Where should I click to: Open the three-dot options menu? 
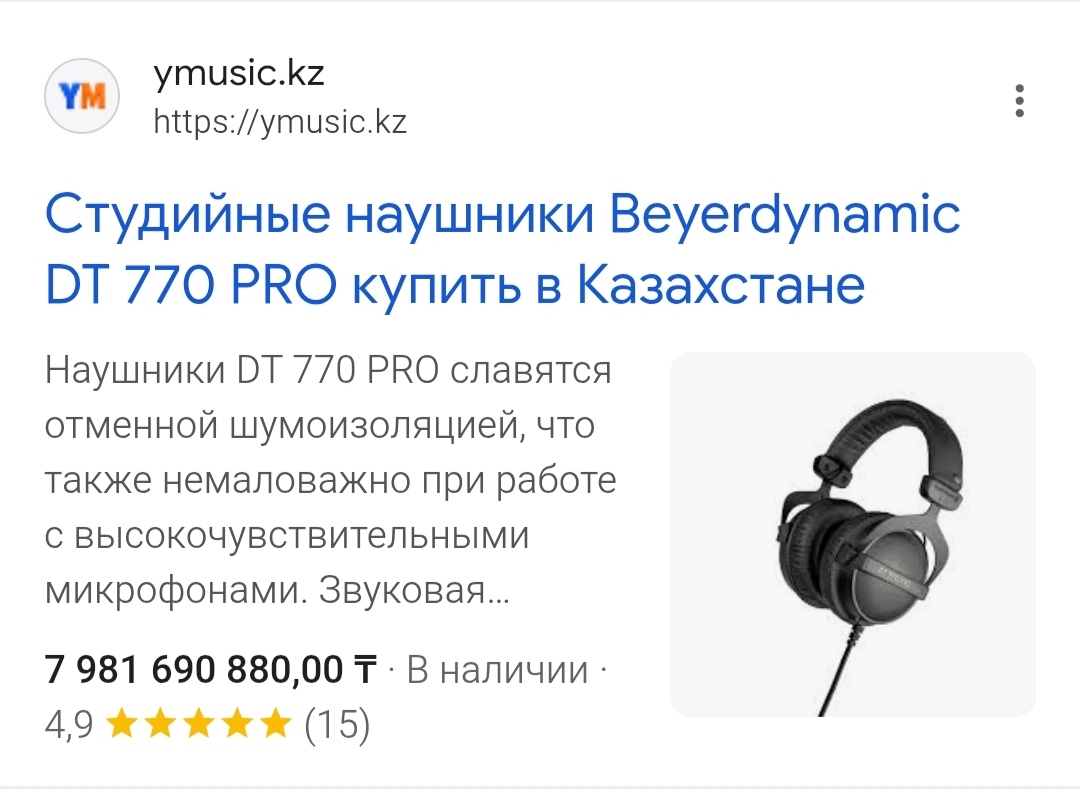pyautogui.click(x=1019, y=101)
